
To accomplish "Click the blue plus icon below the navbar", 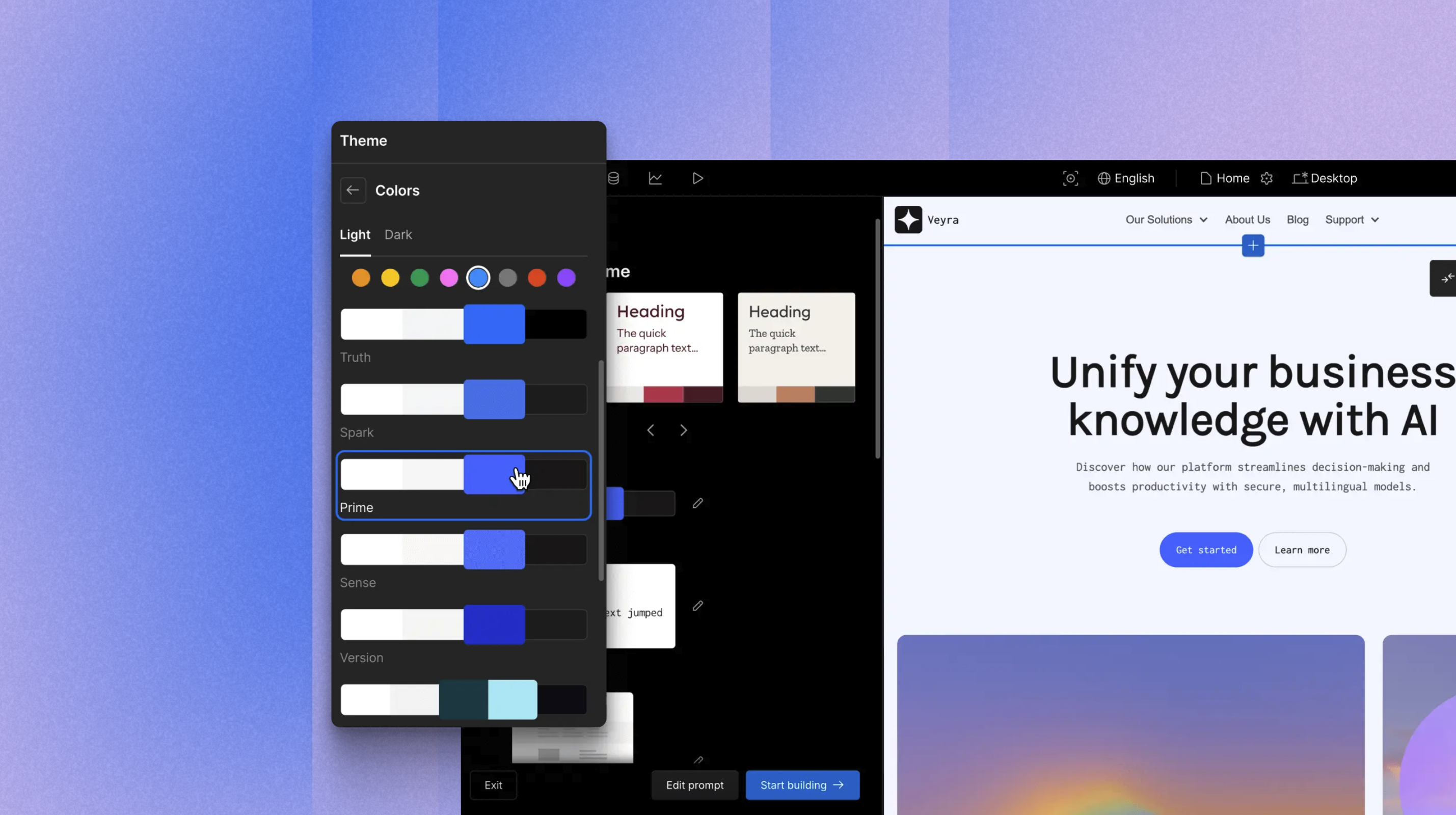I will pyautogui.click(x=1253, y=246).
